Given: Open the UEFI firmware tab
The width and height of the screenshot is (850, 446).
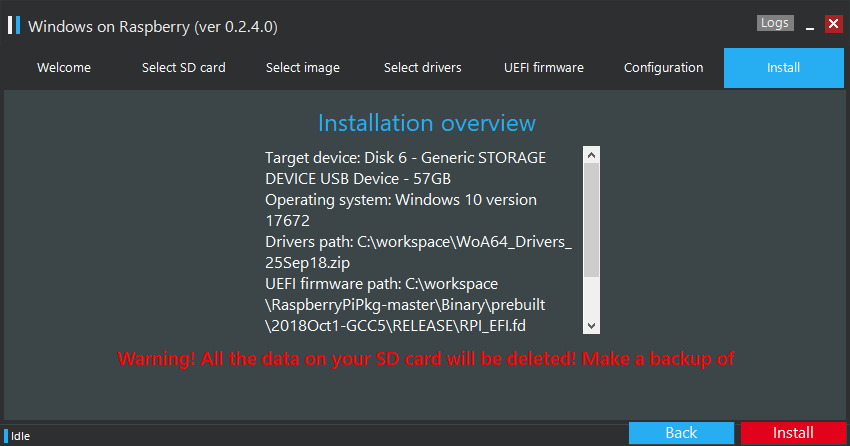Looking at the screenshot, I should [544, 68].
